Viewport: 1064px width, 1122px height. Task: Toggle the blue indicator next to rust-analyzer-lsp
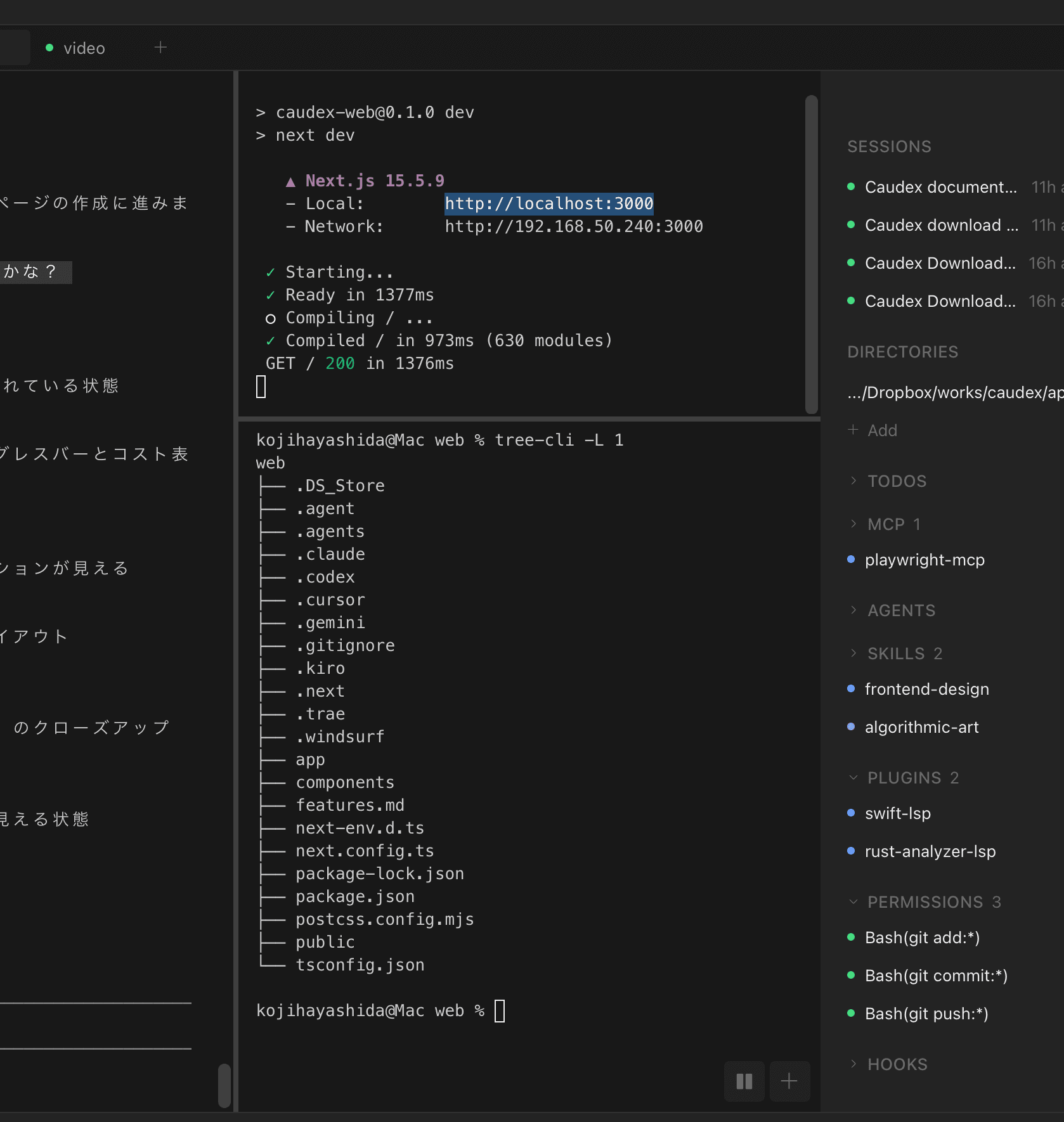click(851, 851)
